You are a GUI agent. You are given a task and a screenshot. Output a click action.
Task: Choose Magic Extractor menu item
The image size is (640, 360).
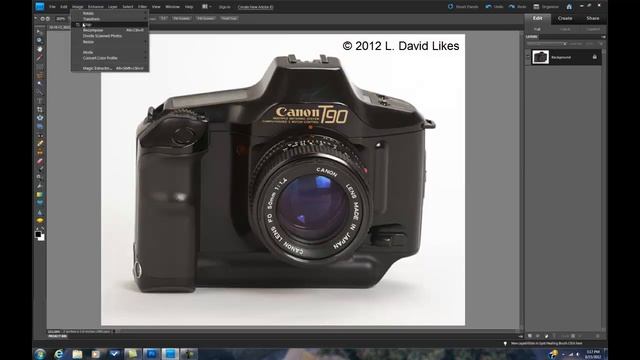pyautogui.click(x=110, y=68)
